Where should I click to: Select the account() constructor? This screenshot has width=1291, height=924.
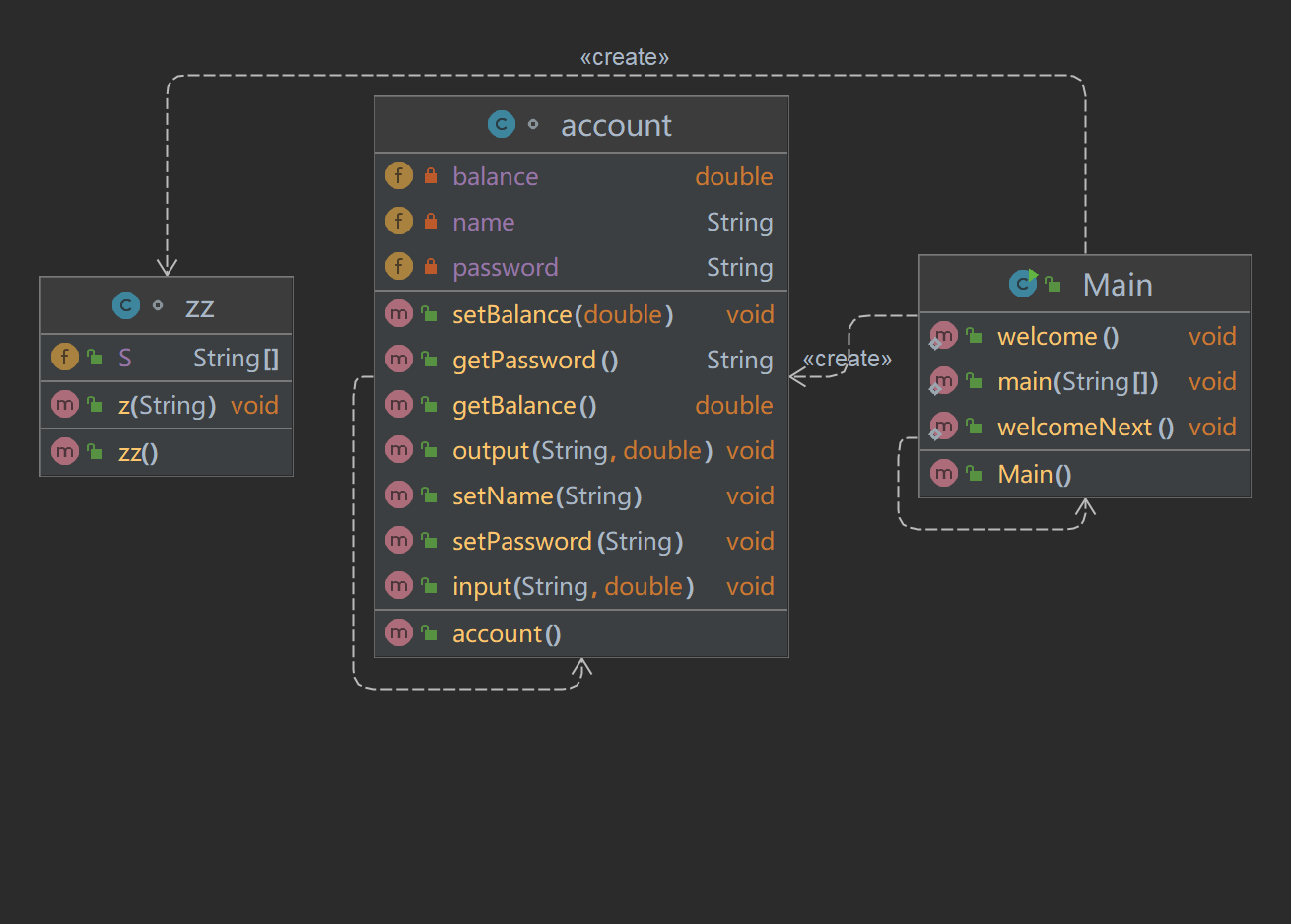[x=507, y=633]
